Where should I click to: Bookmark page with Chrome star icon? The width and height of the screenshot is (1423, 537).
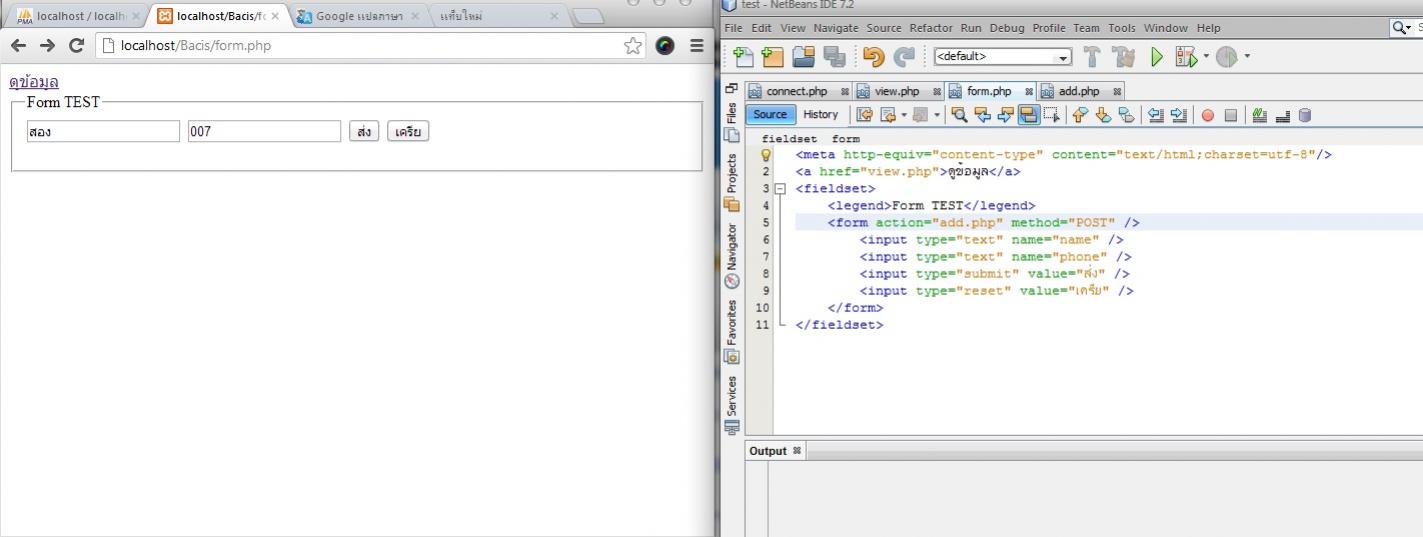coord(633,45)
